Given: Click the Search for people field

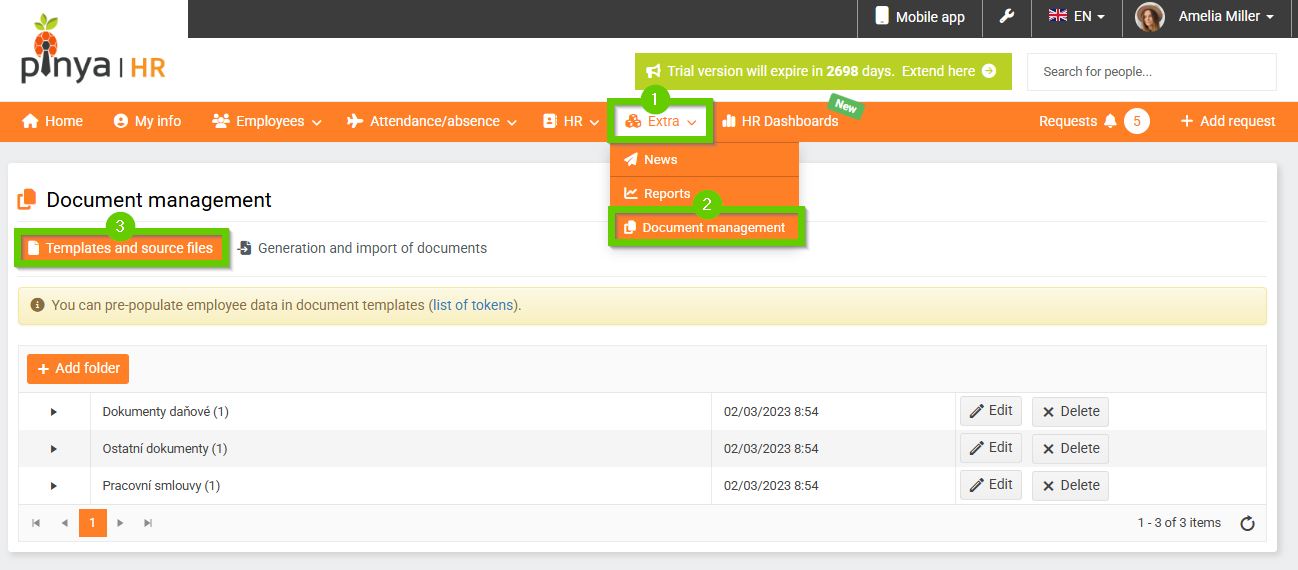Looking at the screenshot, I should [x=1151, y=72].
